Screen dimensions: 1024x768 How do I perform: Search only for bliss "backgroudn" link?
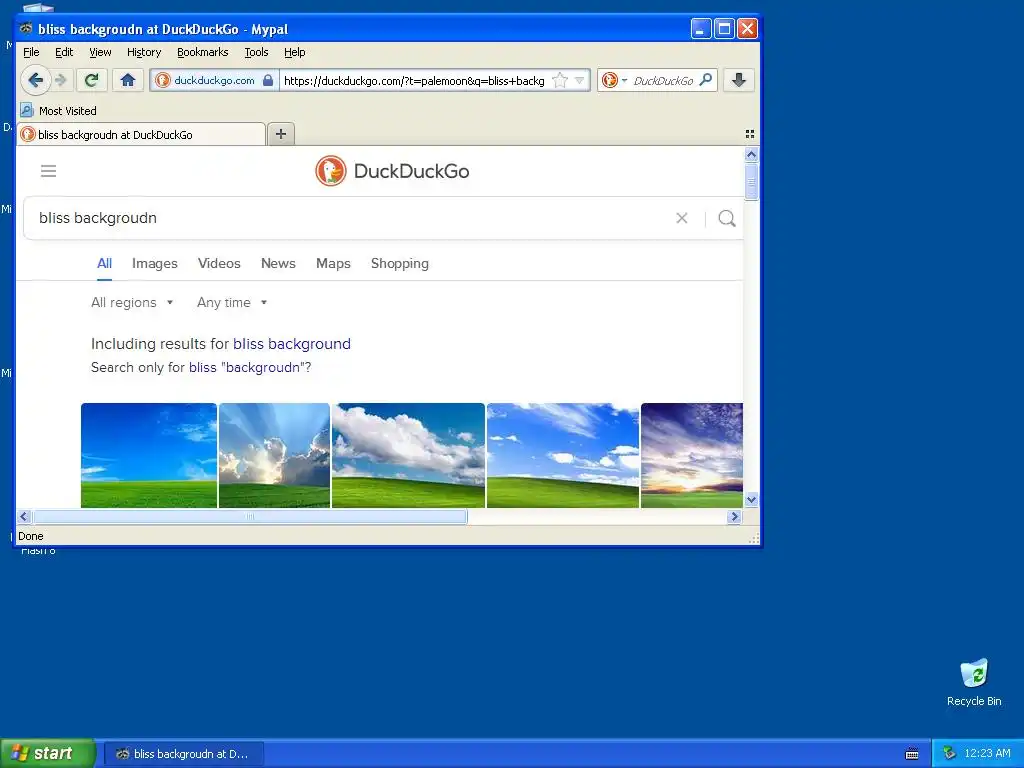[x=250, y=367]
